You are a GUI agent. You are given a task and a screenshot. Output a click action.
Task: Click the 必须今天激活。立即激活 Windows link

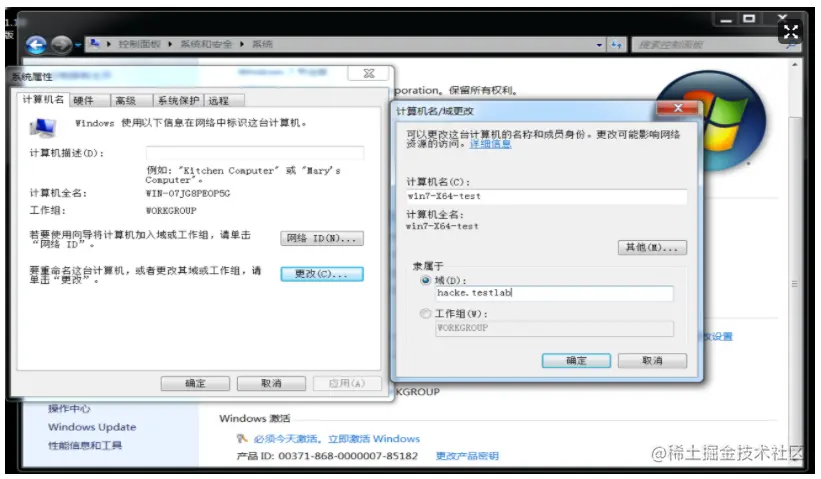pyautogui.click(x=337, y=439)
